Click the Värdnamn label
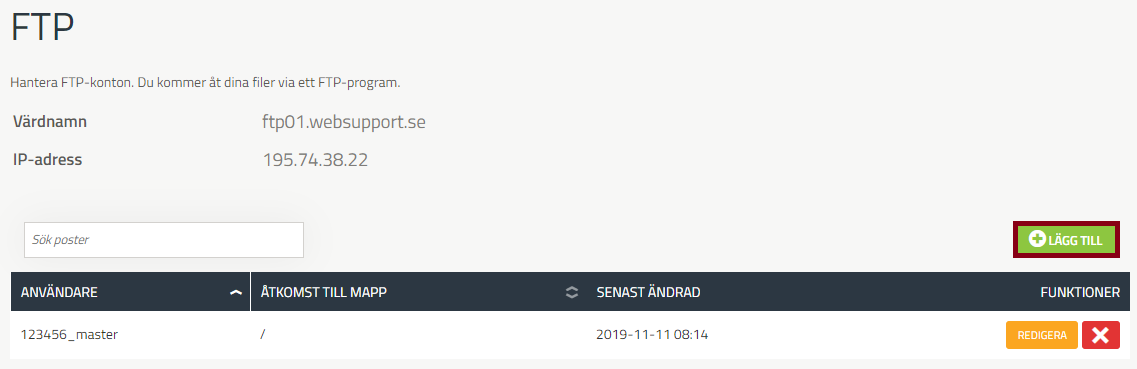 [x=50, y=122]
